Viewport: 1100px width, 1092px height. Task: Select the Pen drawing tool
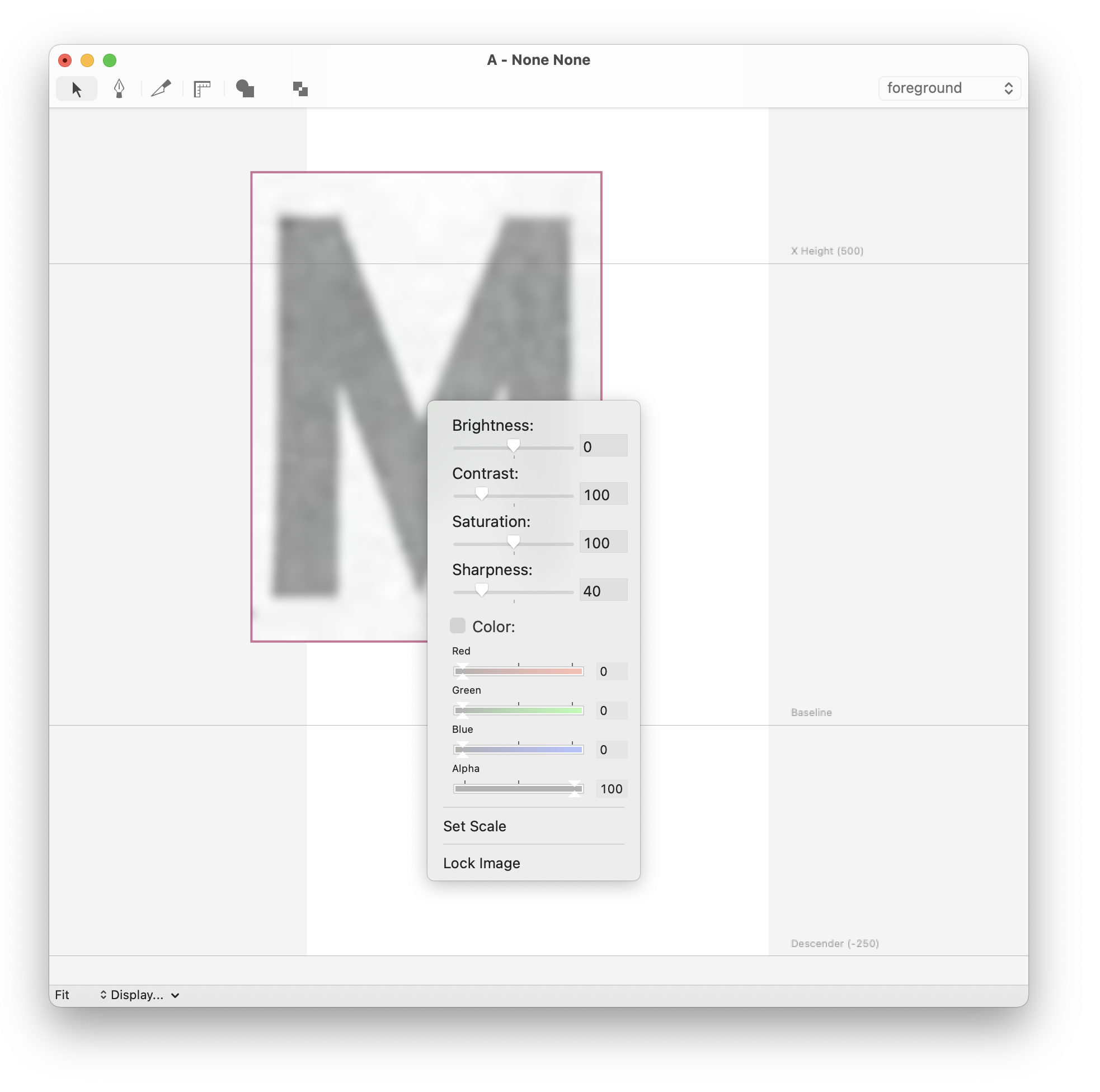click(119, 89)
